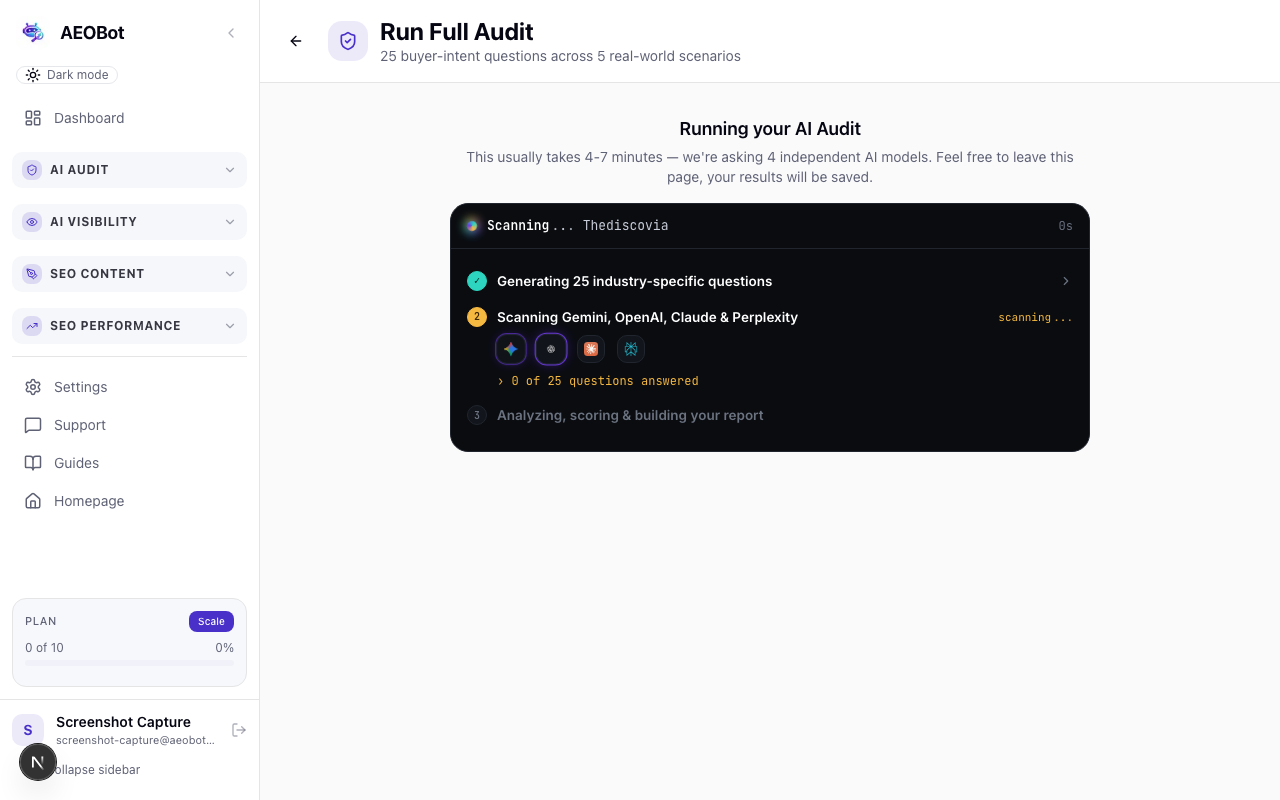This screenshot has height=800, width=1280.
Task: Click the Generating 25 industry-specific questions step
Action: tap(770, 281)
